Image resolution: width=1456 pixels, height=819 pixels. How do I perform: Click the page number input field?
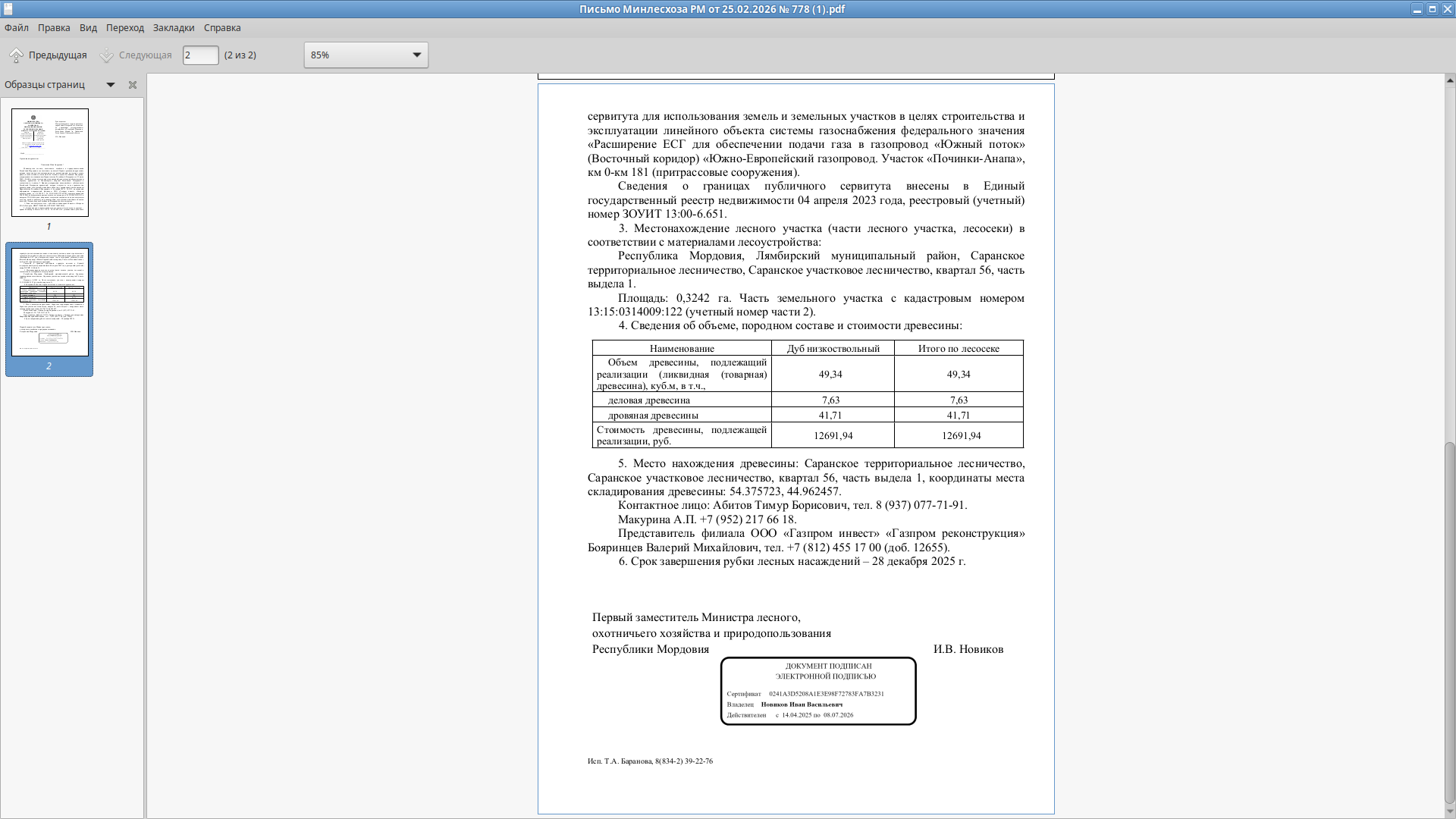(x=200, y=55)
